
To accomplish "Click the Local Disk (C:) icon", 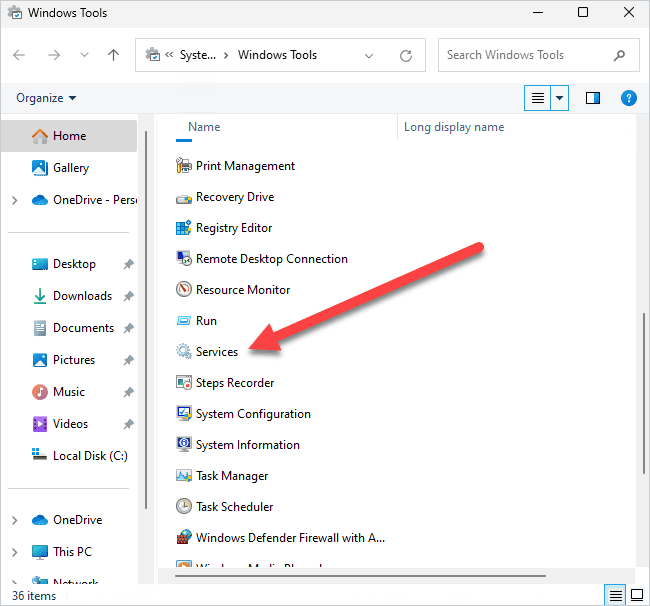I will [39, 454].
